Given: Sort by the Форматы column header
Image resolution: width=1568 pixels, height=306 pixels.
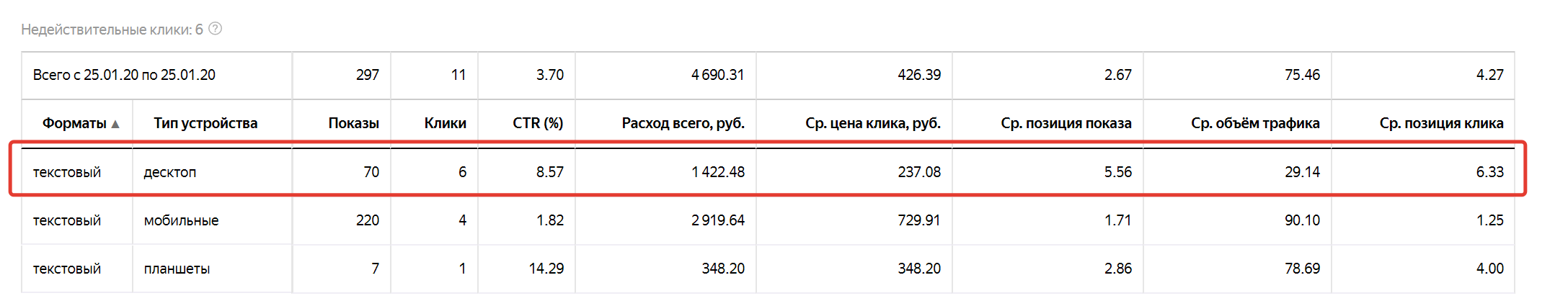Looking at the screenshot, I should point(74,123).
